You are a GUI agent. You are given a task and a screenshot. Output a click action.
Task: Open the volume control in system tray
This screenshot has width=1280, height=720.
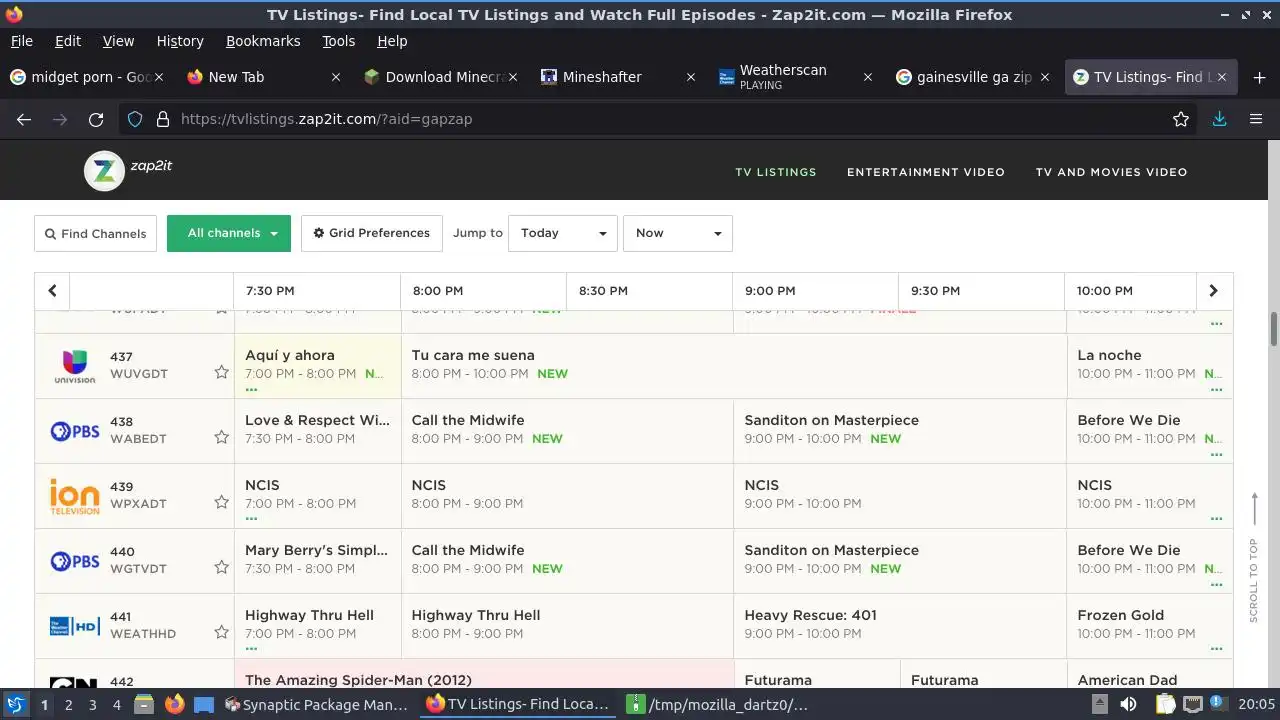1129,704
